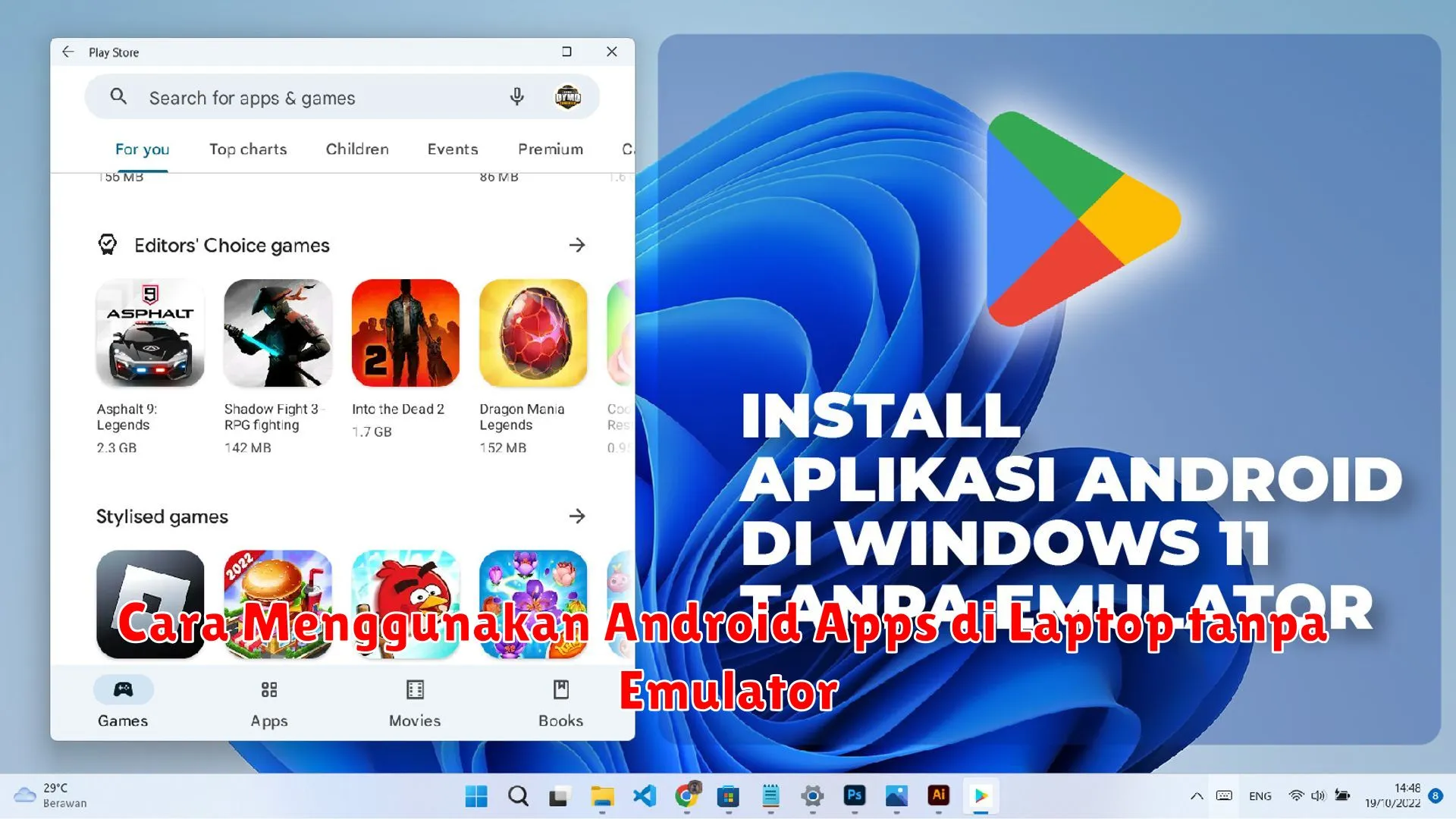This screenshot has width=1456, height=819.
Task: Select the For you tab
Action: pyautogui.click(x=142, y=149)
